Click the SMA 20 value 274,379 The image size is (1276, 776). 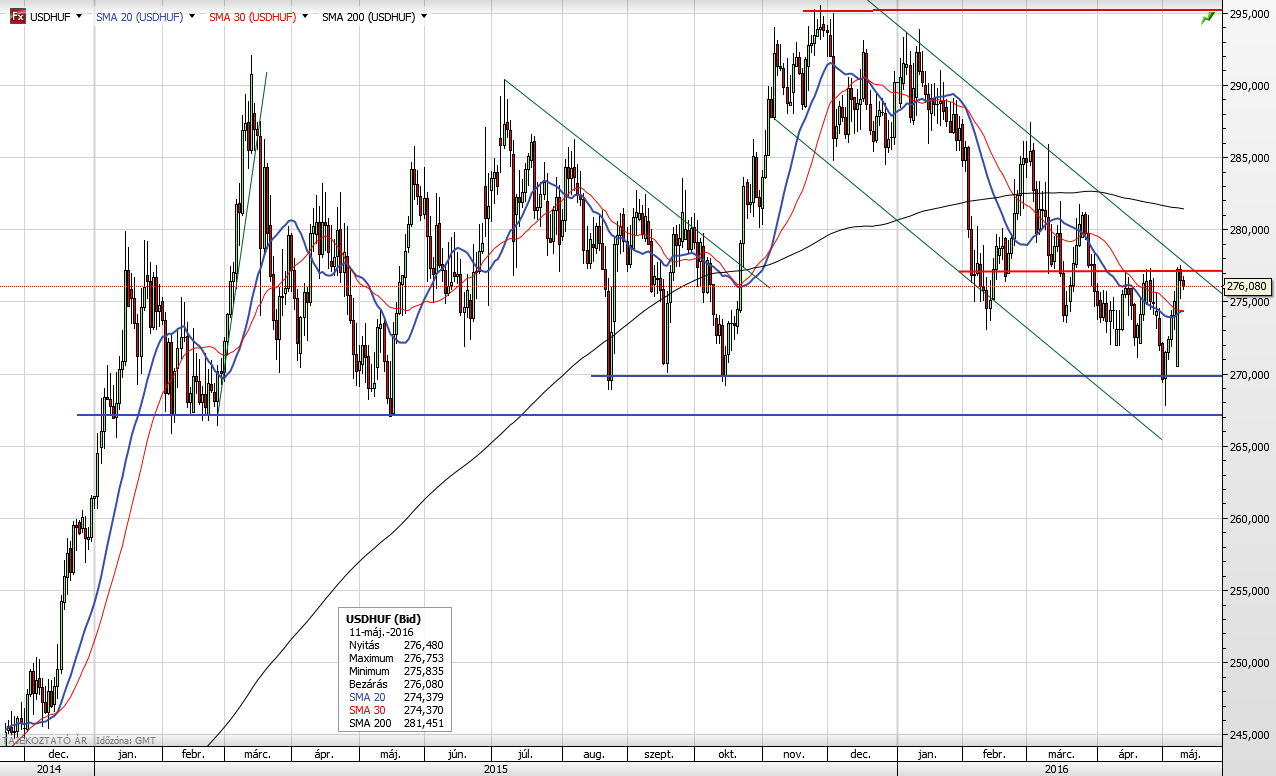(x=425, y=697)
